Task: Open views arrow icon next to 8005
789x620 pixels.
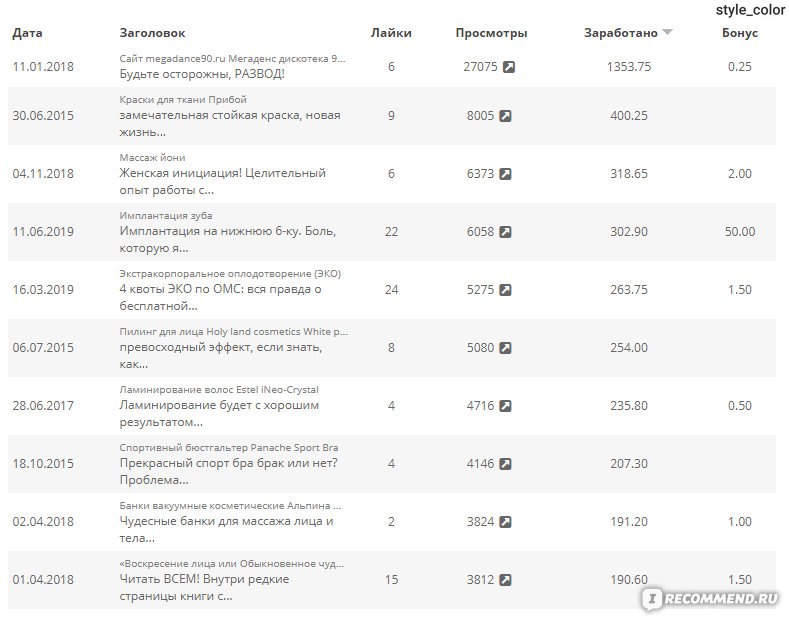Action: pos(505,116)
